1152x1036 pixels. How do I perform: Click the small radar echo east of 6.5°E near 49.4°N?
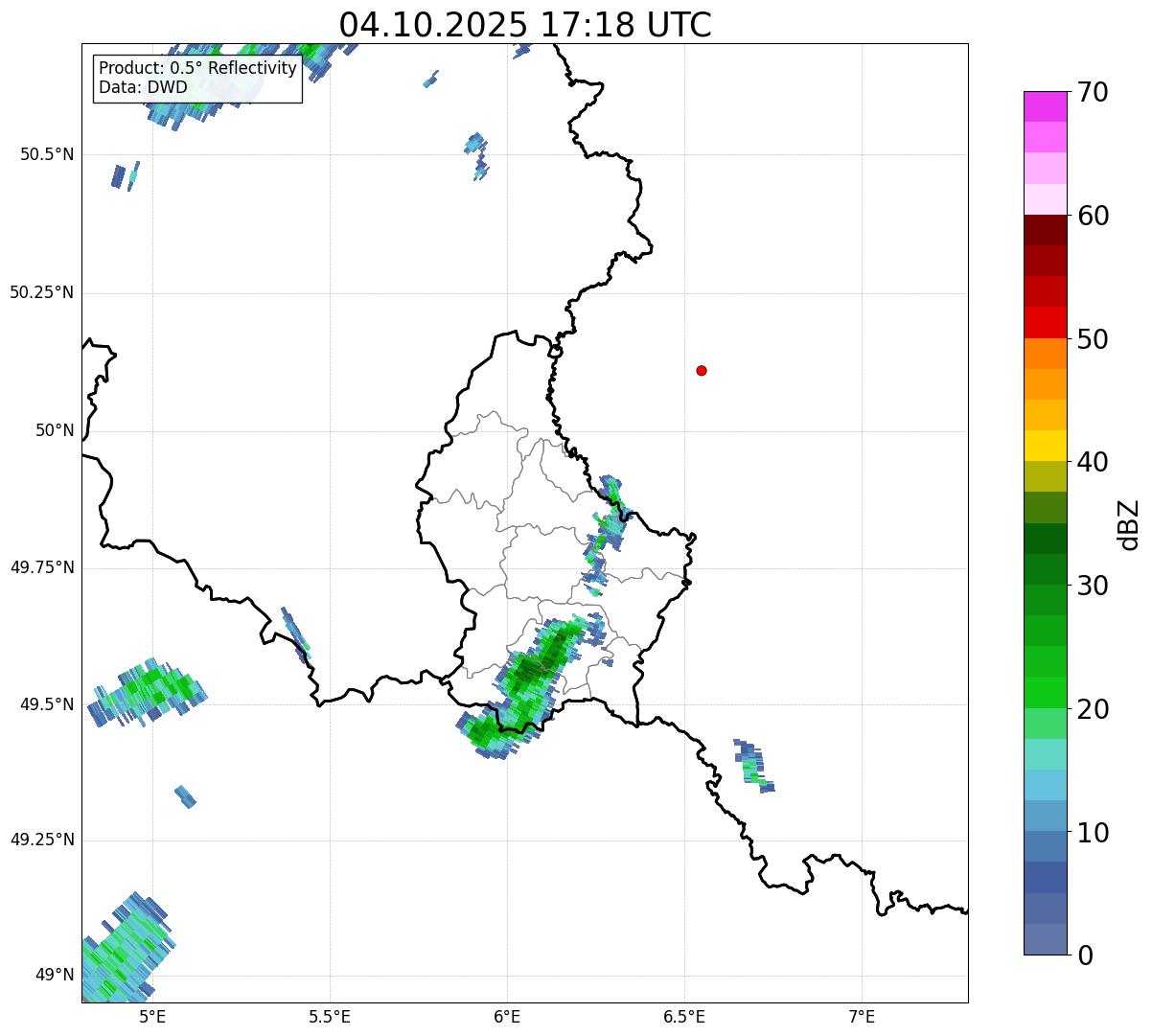[x=753, y=765]
